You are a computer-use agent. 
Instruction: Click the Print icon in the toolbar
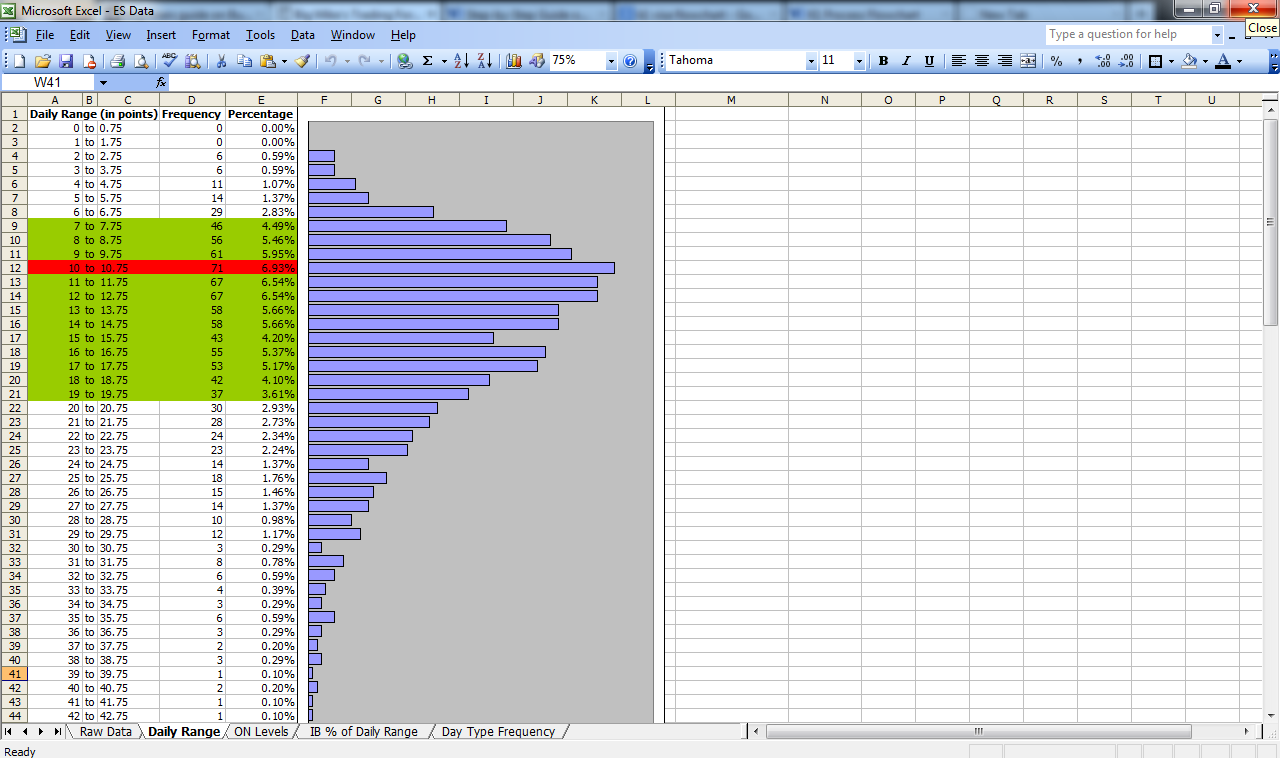point(117,61)
